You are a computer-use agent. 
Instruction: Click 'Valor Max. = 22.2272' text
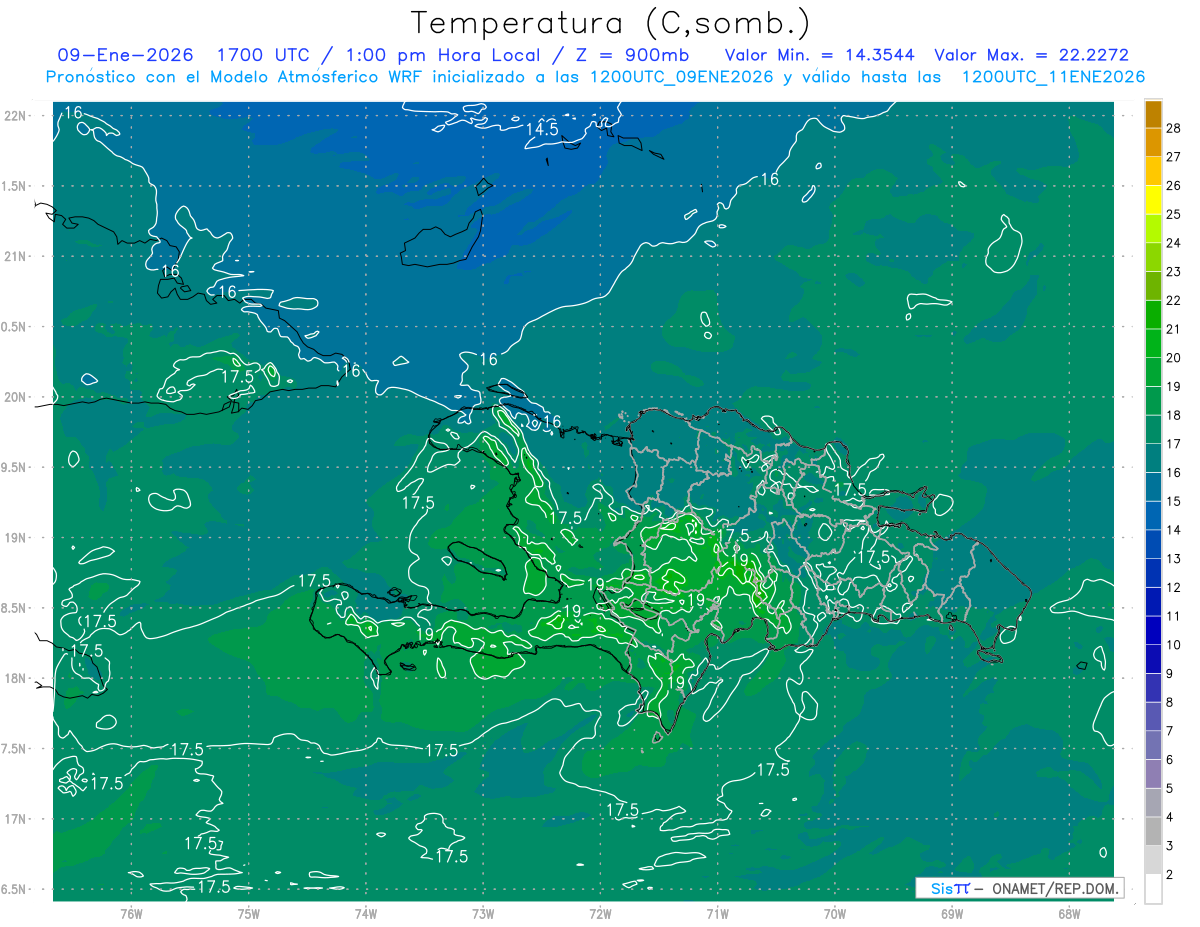pyautogui.click(x=1032, y=55)
